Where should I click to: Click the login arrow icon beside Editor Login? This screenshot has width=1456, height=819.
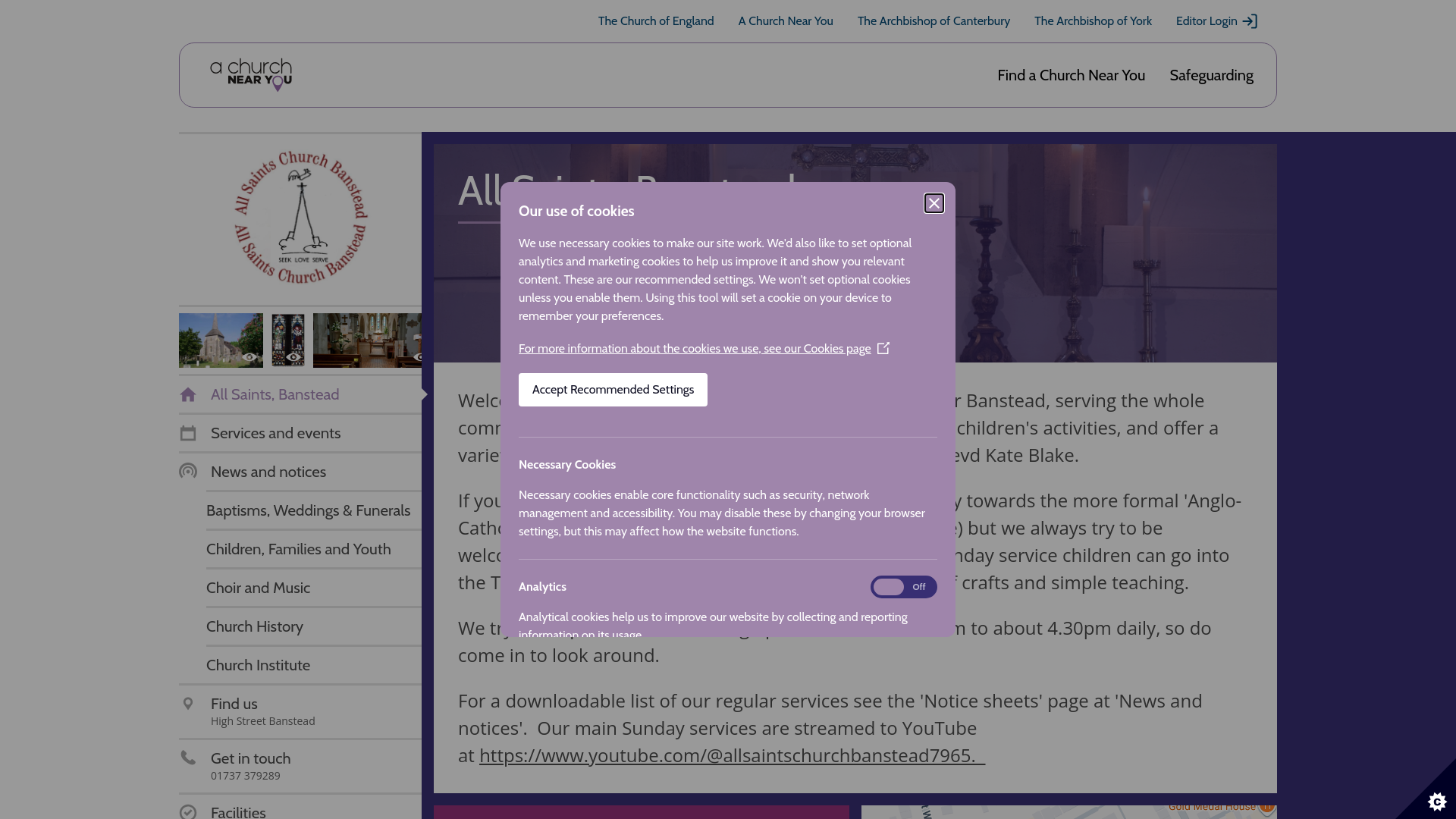coord(1250,21)
